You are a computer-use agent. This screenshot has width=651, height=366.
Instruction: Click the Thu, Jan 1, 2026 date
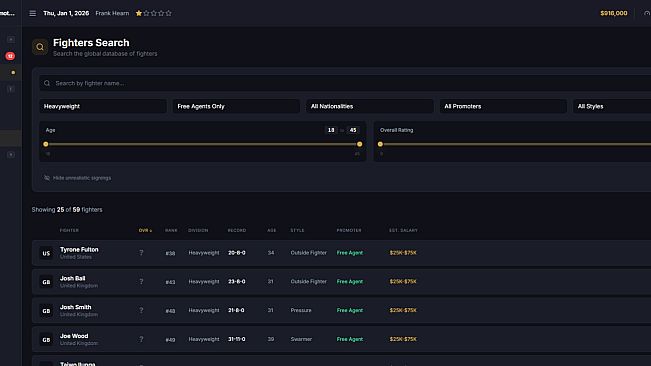[x=66, y=13]
